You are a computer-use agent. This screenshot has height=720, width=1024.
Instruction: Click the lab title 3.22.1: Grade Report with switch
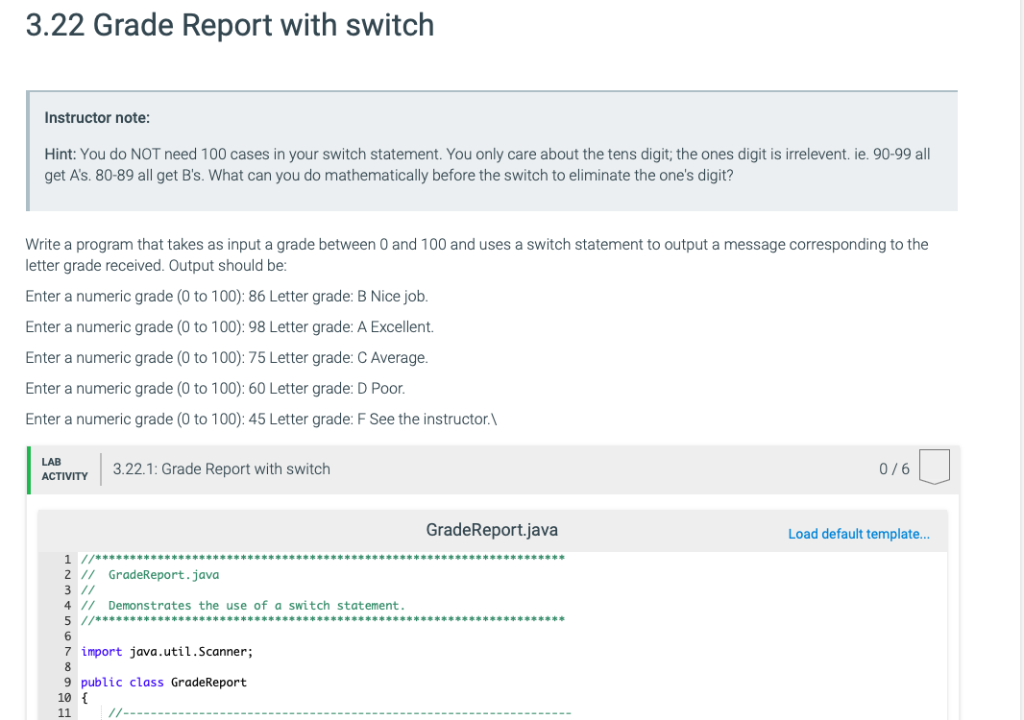(x=221, y=468)
